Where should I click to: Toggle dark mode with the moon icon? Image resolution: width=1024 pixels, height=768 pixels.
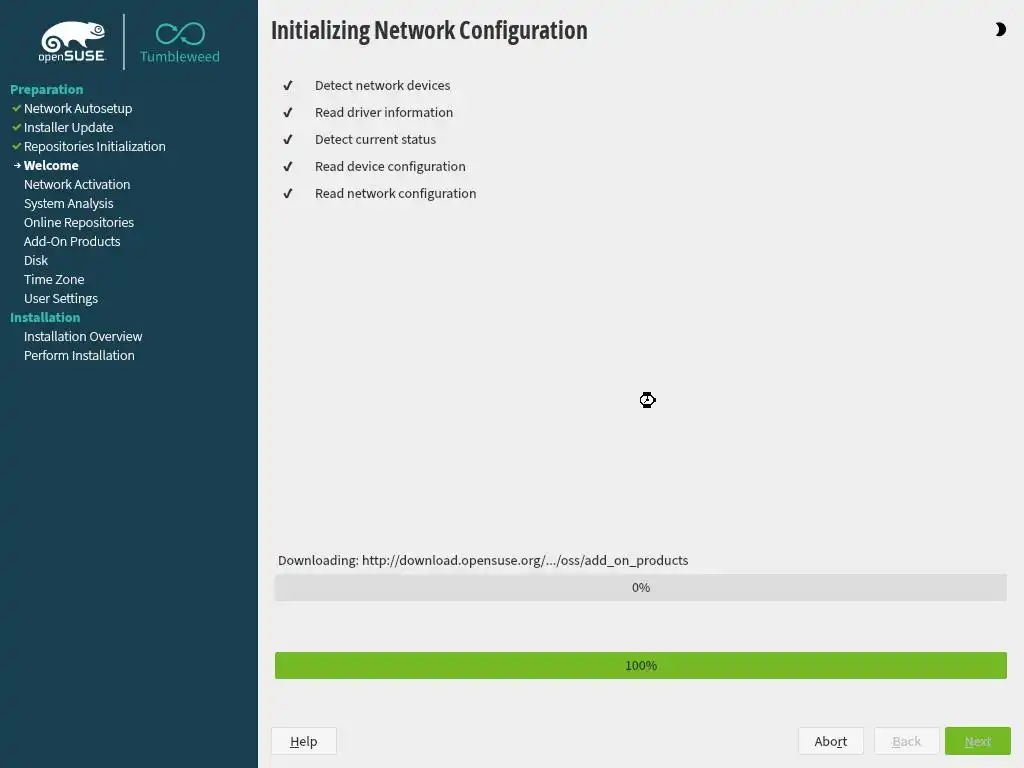coord(1000,29)
